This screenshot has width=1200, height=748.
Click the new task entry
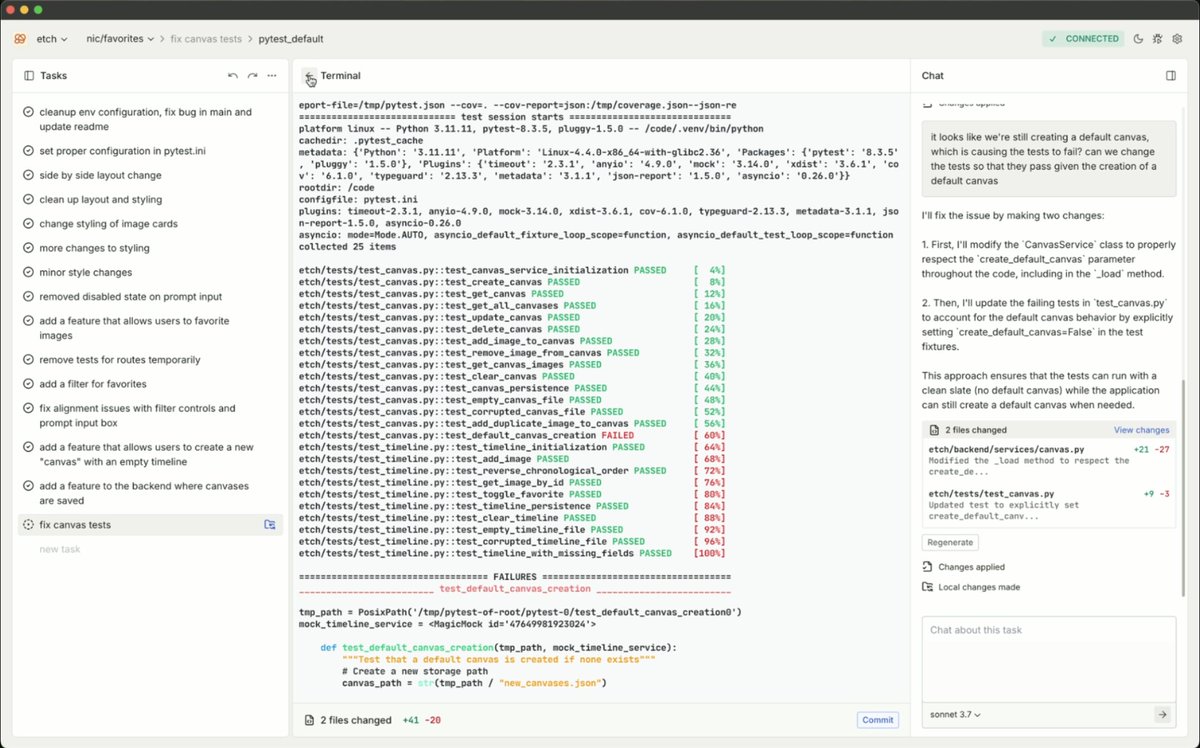click(x=60, y=549)
